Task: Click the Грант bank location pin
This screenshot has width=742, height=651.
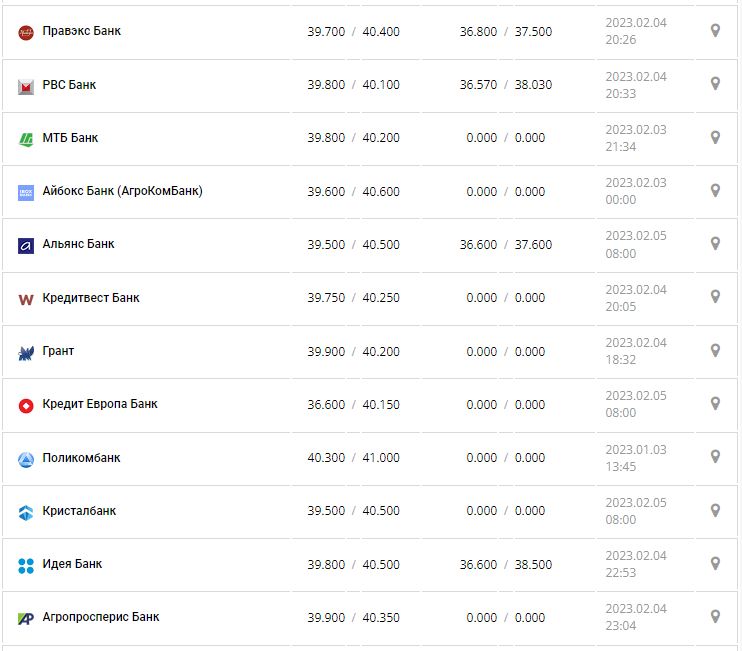Action: click(x=715, y=350)
